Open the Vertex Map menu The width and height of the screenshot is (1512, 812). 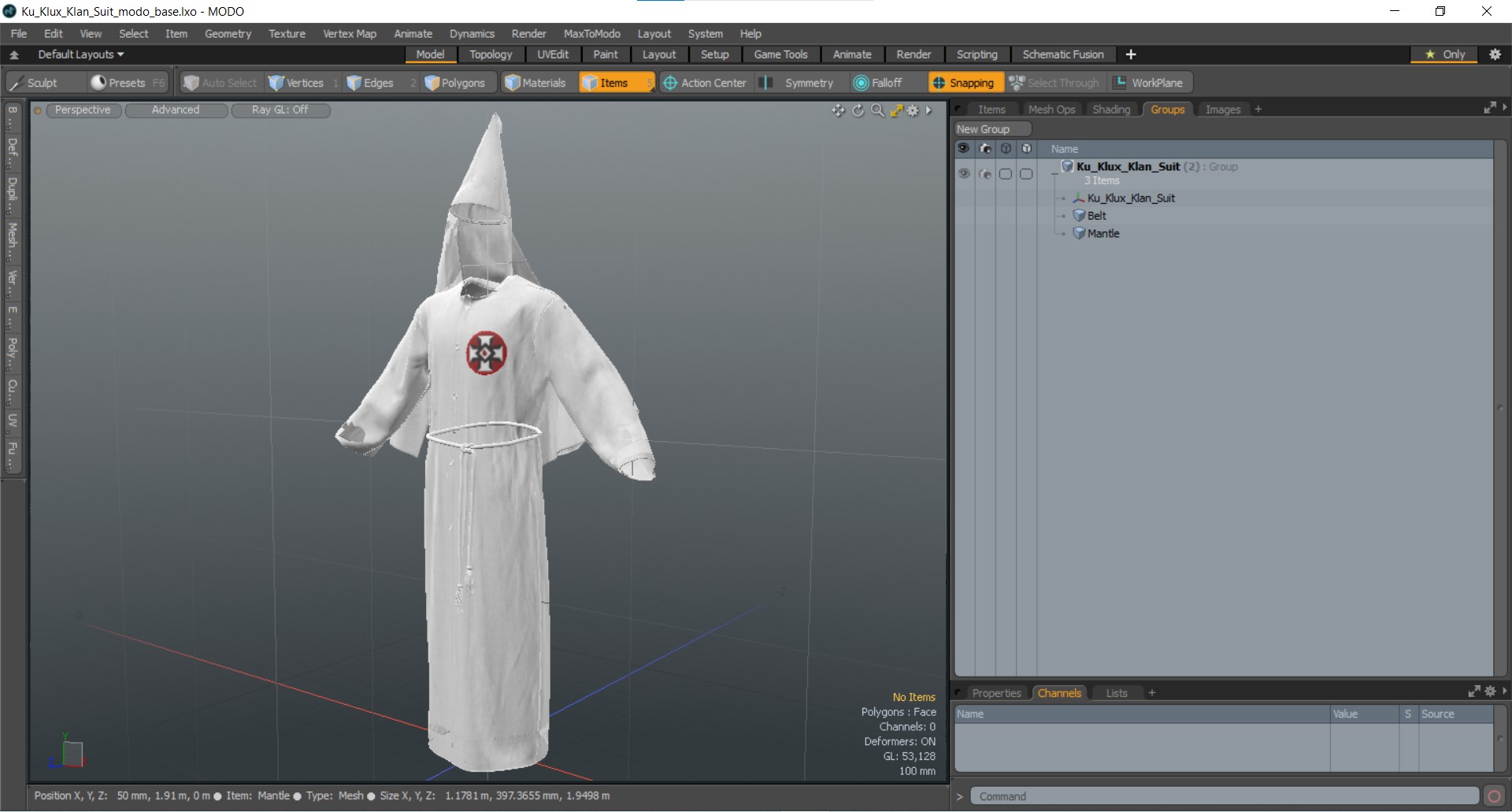[x=350, y=34]
